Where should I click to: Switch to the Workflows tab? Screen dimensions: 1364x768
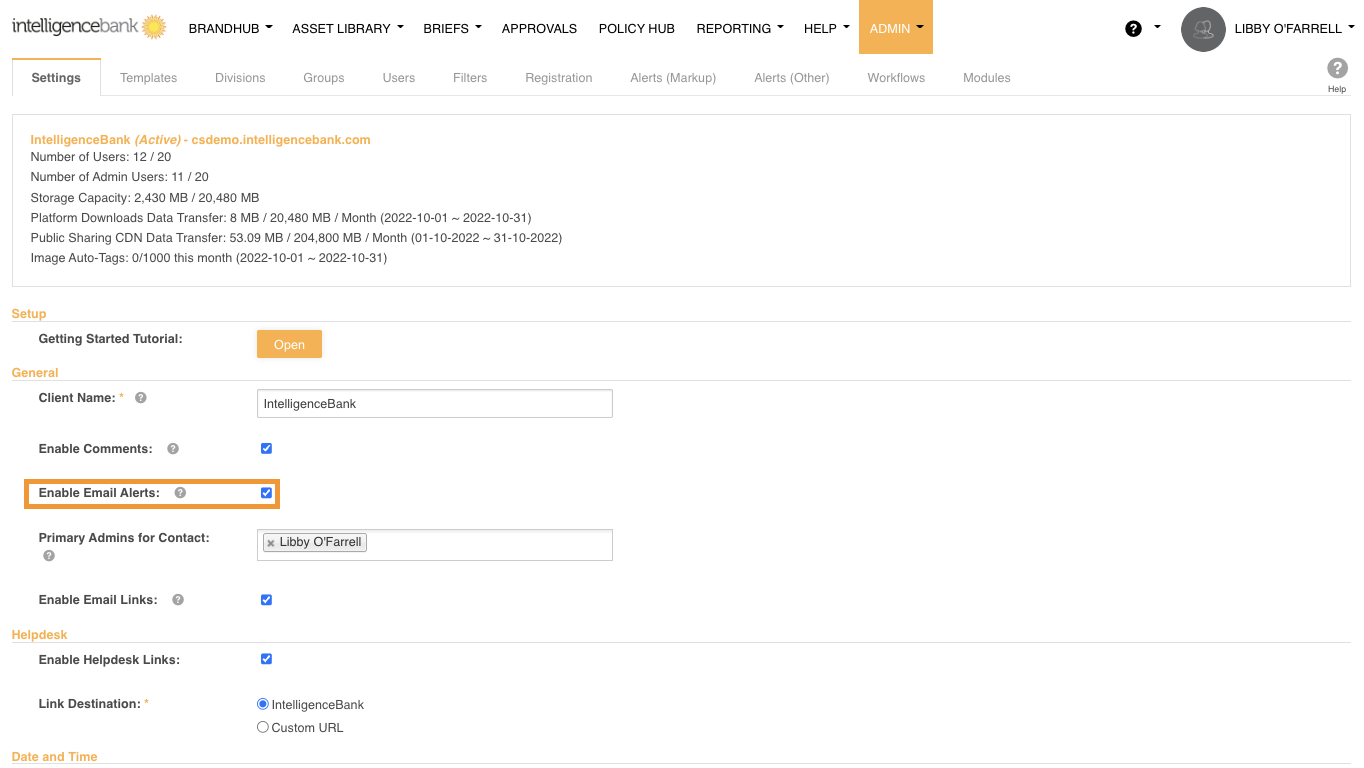coord(896,78)
